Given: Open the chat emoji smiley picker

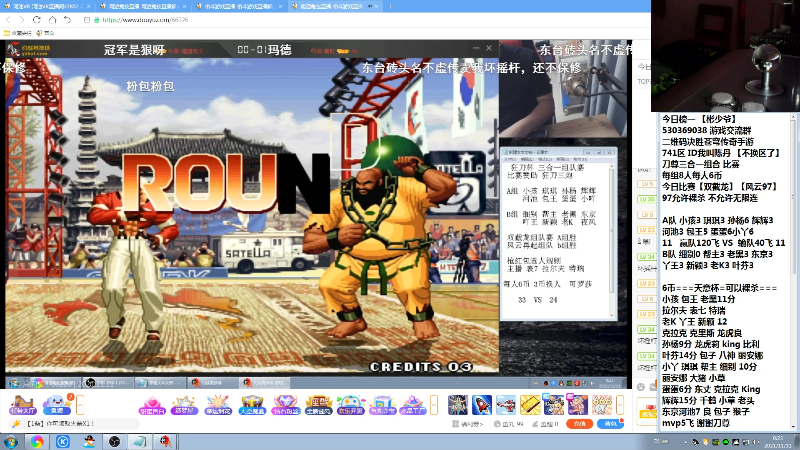Looking at the screenshot, I should coord(641,387).
